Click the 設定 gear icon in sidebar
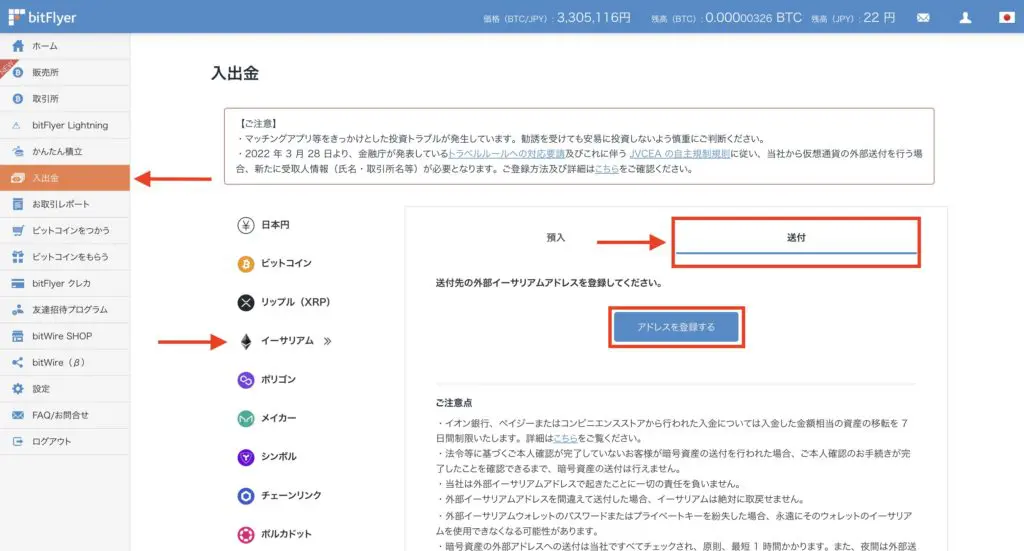The width and height of the screenshot is (1024, 551). tap(18, 388)
